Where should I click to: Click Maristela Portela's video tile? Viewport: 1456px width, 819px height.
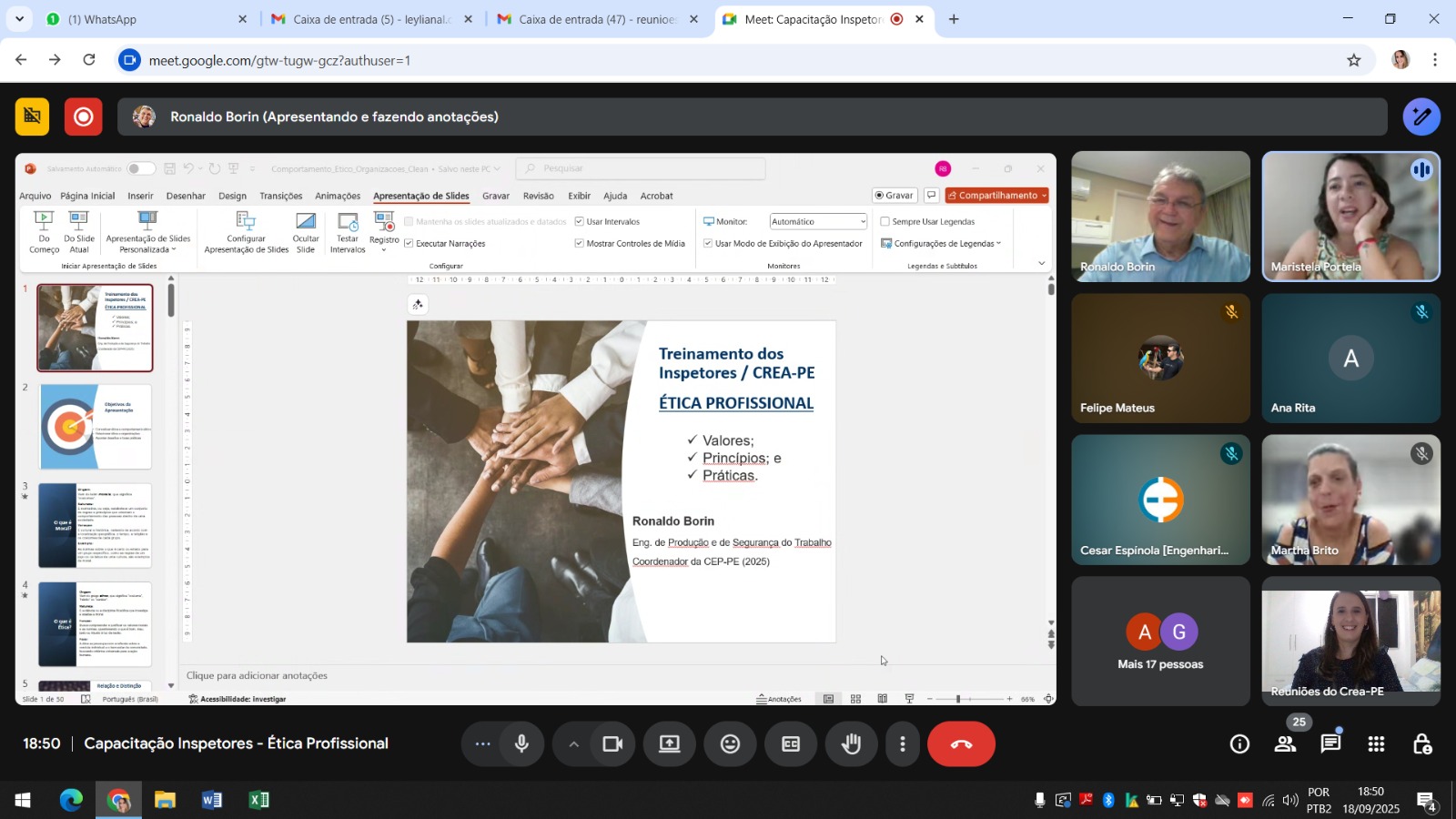click(x=1350, y=217)
